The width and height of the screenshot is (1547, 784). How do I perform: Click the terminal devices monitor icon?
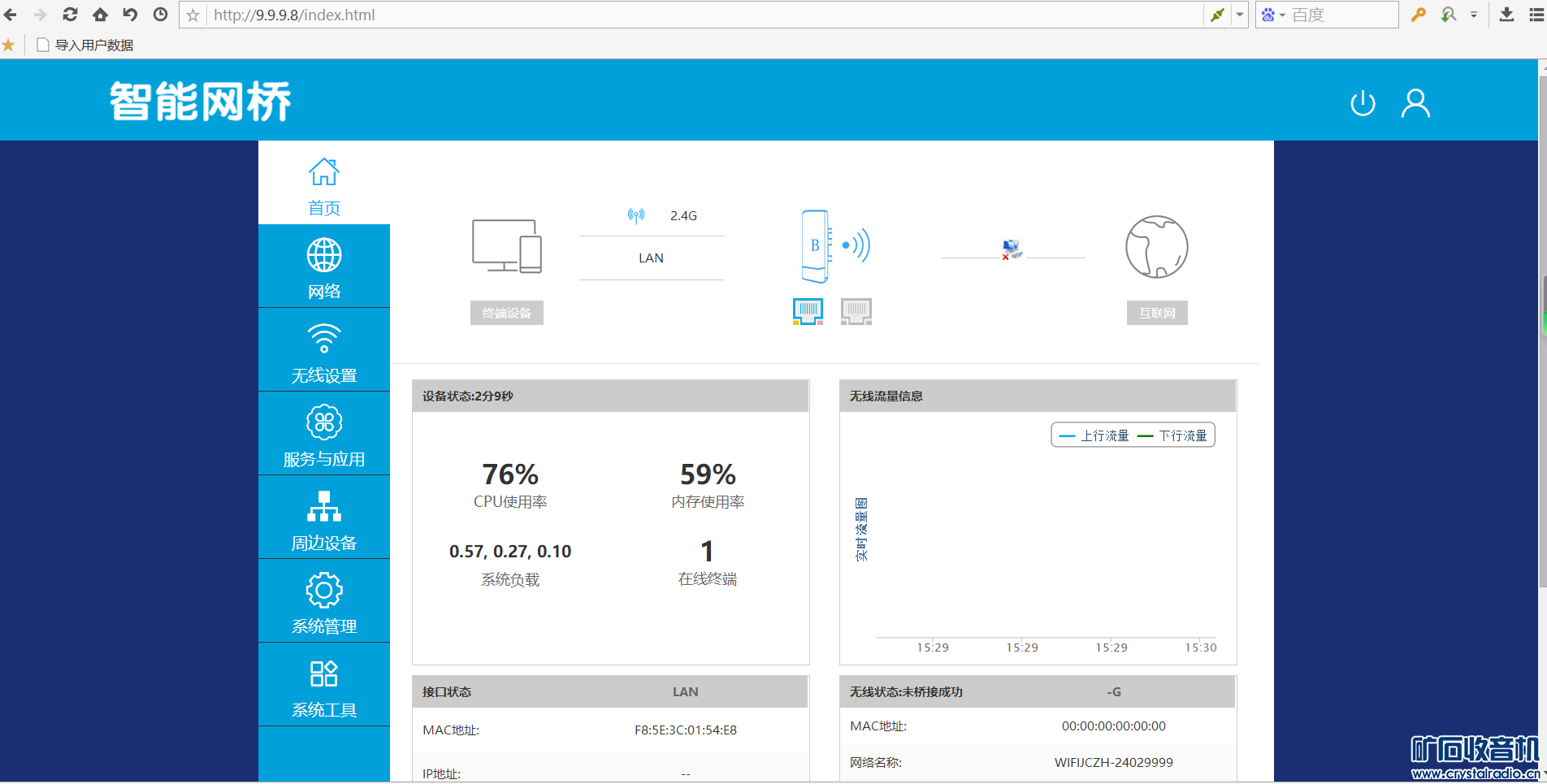(506, 246)
